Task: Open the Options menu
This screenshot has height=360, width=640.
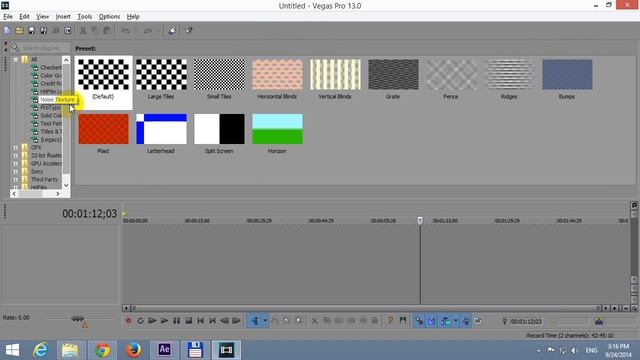Action: point(109,17)
